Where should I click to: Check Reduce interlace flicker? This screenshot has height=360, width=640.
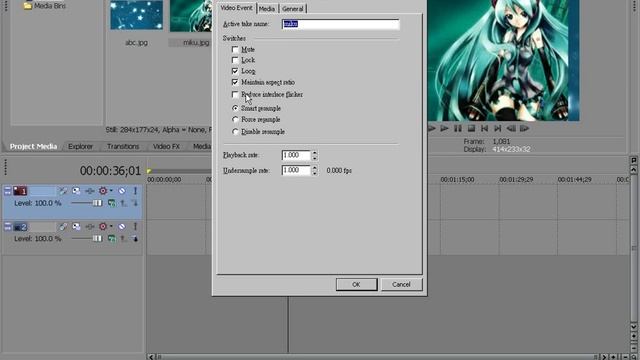coord(235,94)
